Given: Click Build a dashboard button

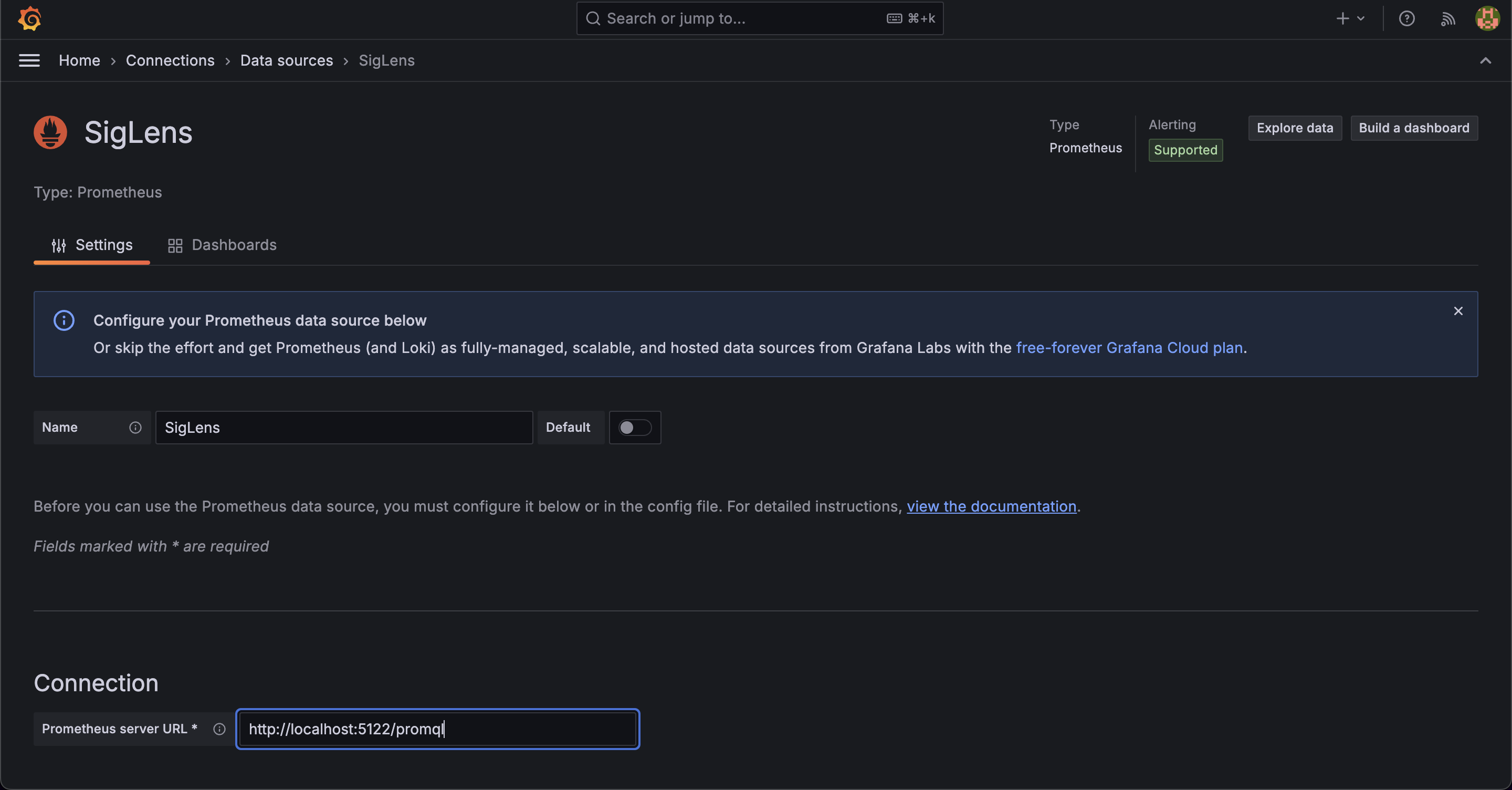Looking at the screenshot, I should 1414,128.
